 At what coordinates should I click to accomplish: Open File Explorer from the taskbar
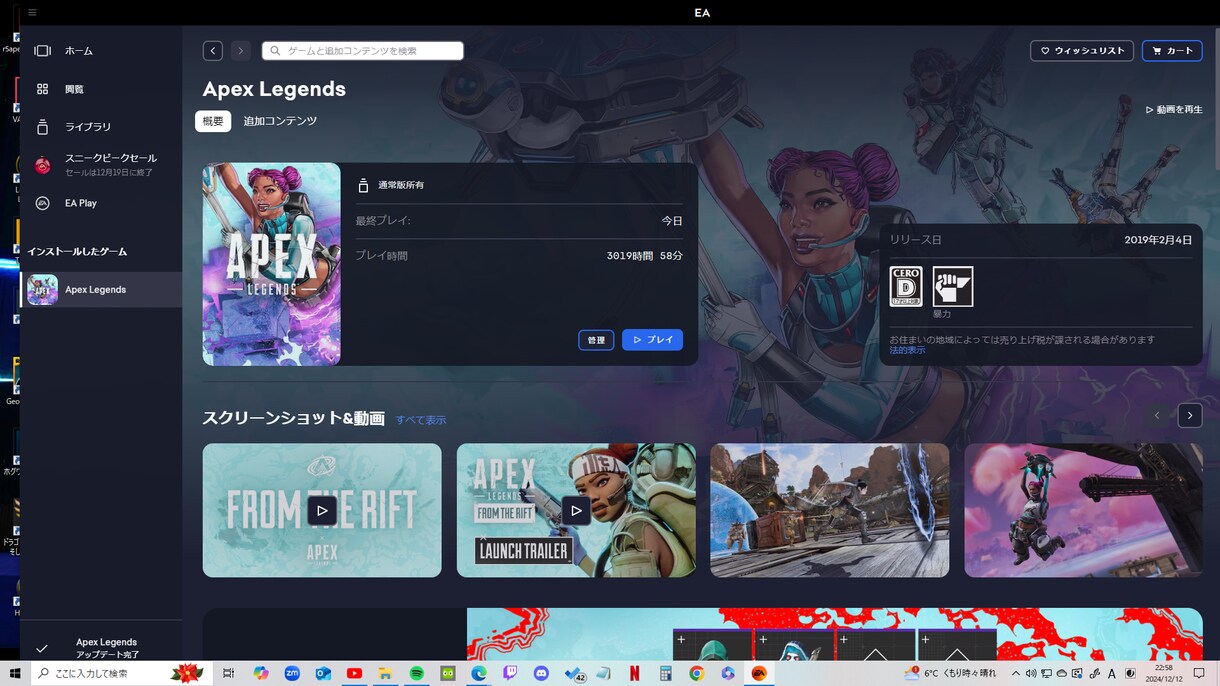(x=385, y=673)
